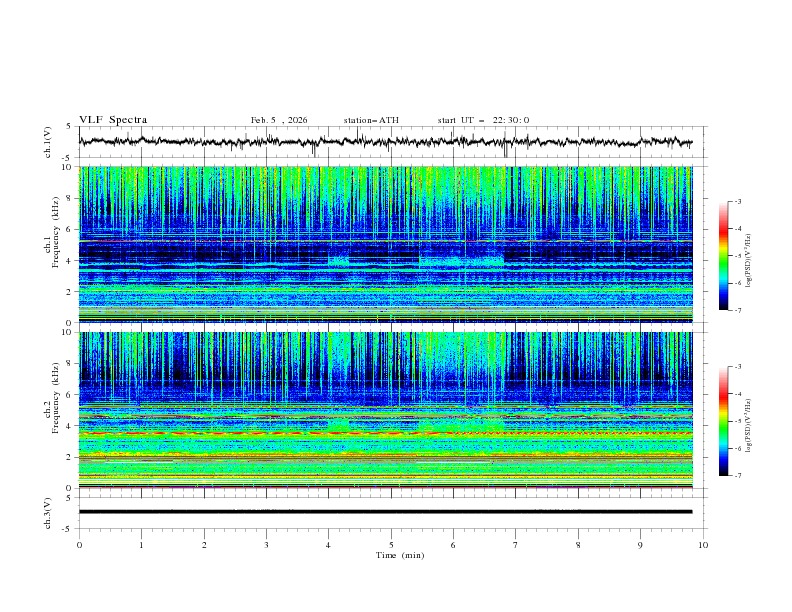
Task: Click time axis tick label "5"
Action: tap(391, 545)
